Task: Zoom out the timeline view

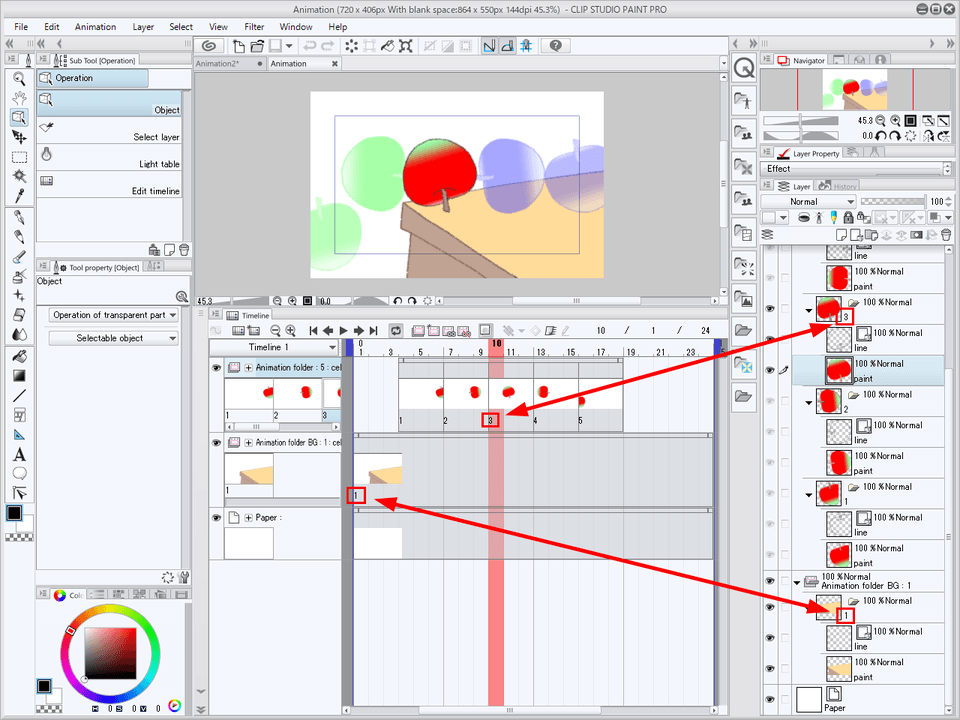Action: tap(275, 331)
